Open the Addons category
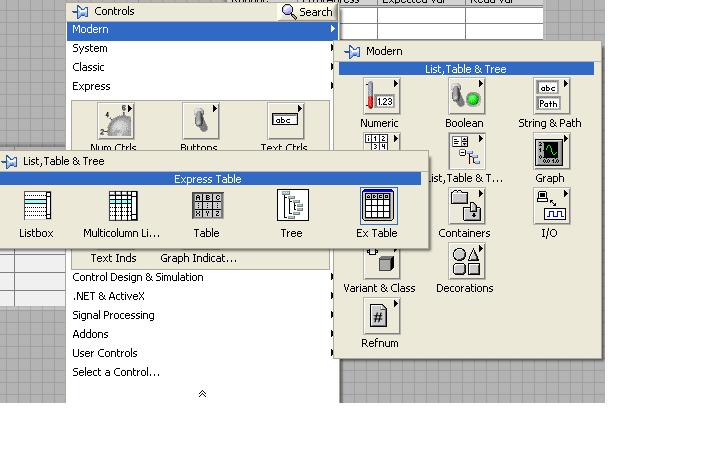The image size is (720, 450). 202,334
